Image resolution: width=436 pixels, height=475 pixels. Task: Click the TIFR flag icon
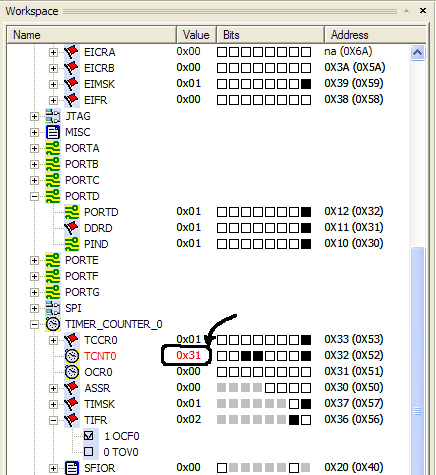72,420
